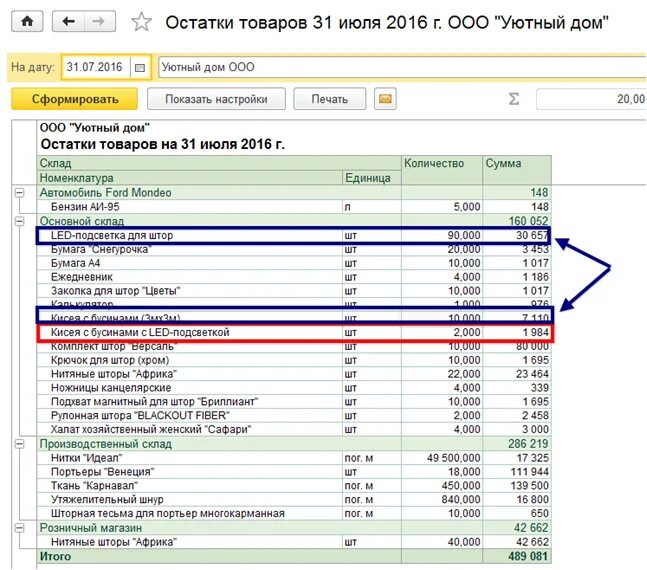This screenshot has height=570, width=647.
Task: Open the calendar date picker
Action: (140, 67)
